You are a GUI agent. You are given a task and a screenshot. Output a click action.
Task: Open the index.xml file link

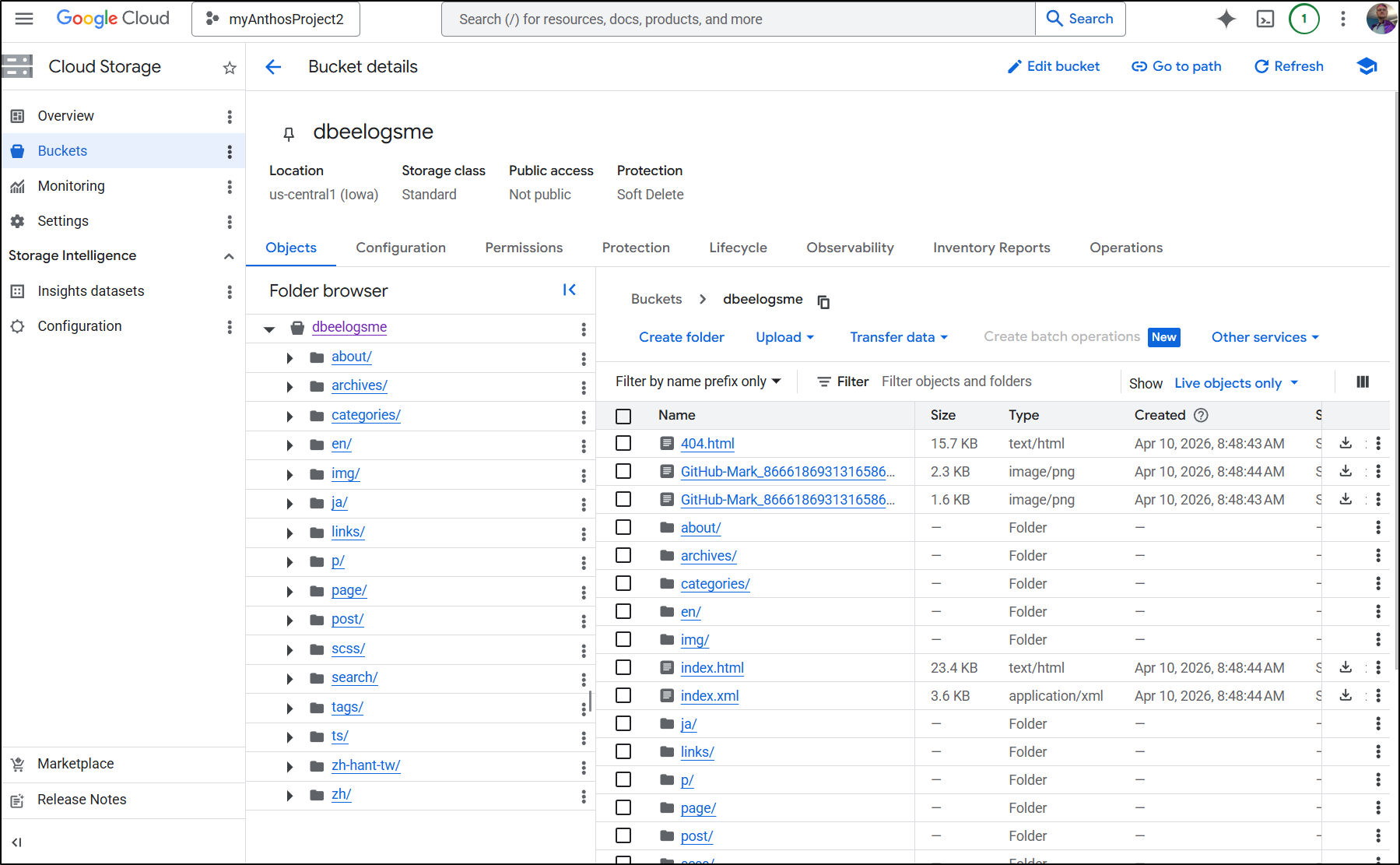(x=709, y=696)
